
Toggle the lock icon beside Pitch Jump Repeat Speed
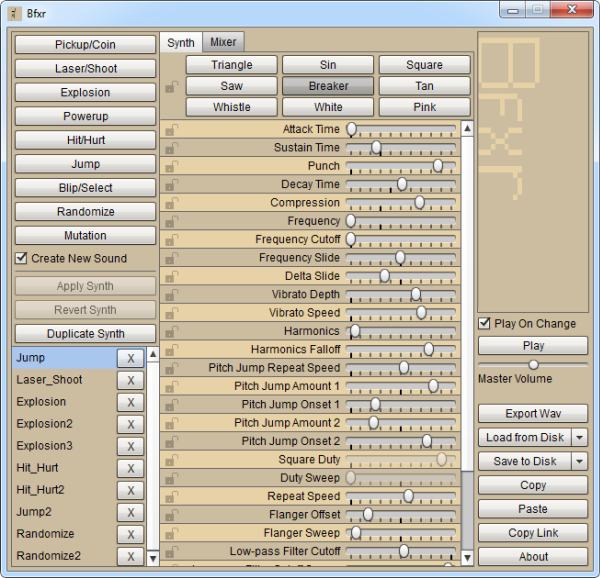tap(171, 368)
